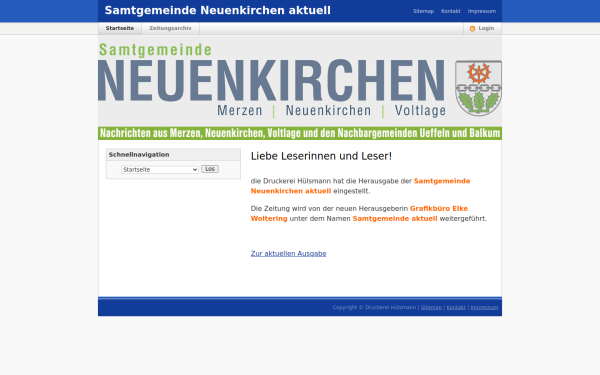
Task: Click the 'Liebe Leserinnen und Leser!' heading
Action: [x=321, y=156]
